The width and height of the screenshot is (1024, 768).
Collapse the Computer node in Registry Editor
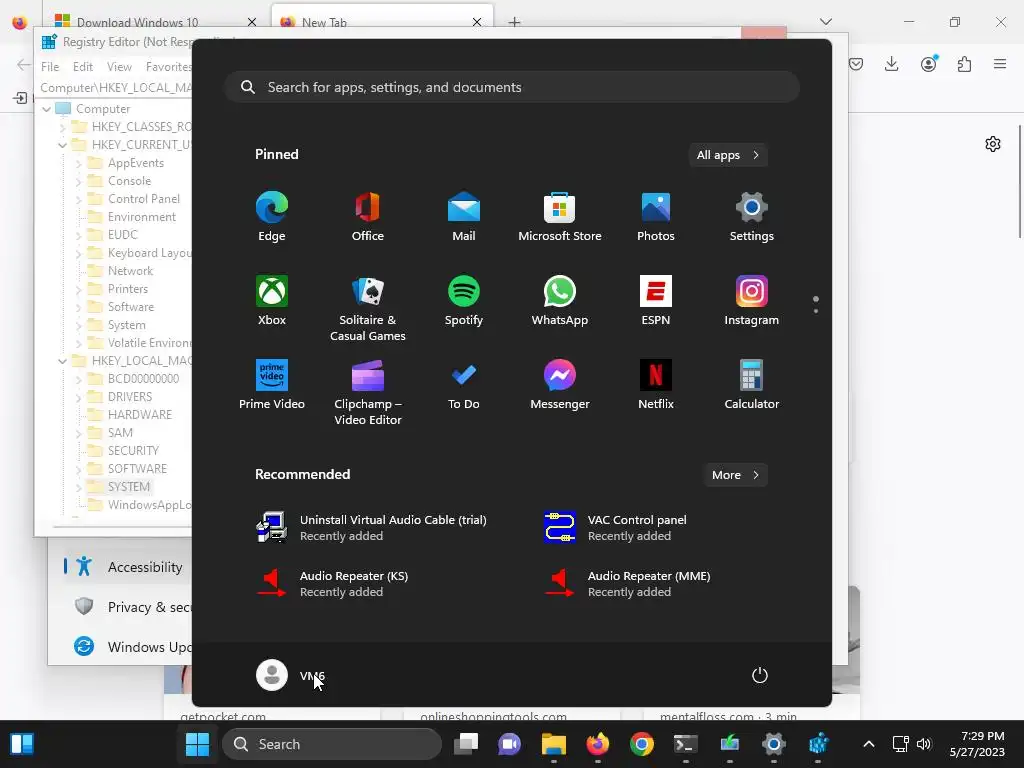coord(46,109)
